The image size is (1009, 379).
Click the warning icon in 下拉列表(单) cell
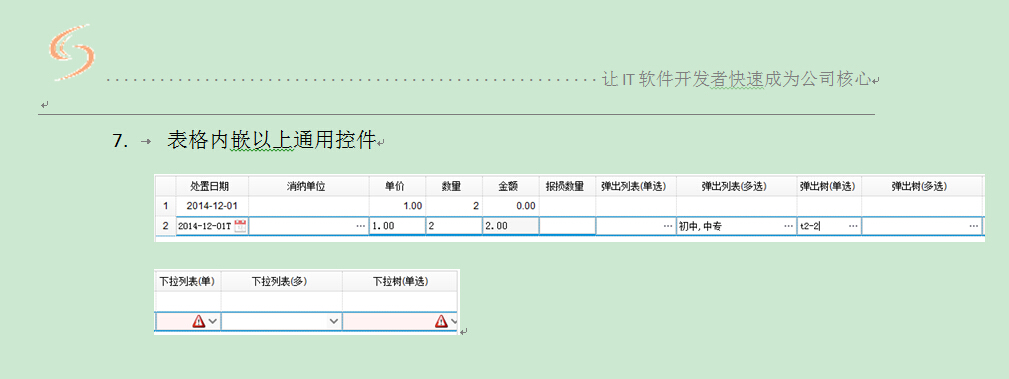click(199, 320)
